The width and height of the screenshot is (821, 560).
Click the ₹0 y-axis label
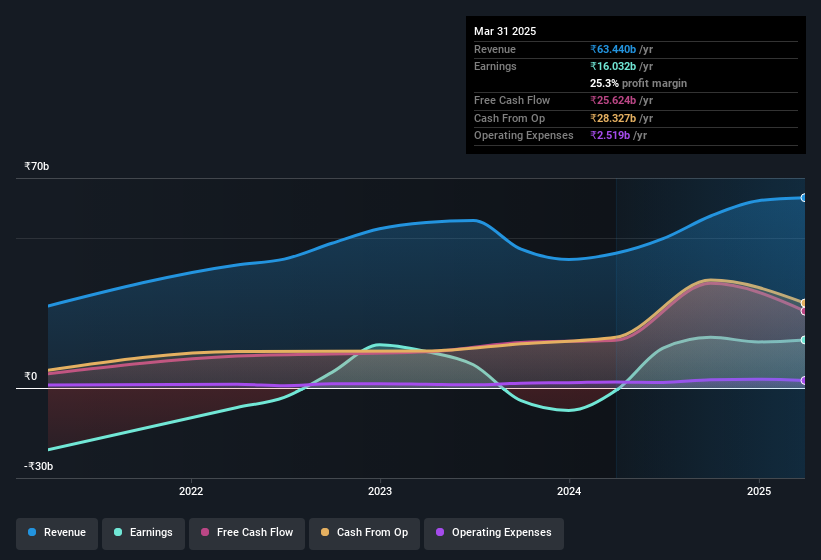(30, 376)
